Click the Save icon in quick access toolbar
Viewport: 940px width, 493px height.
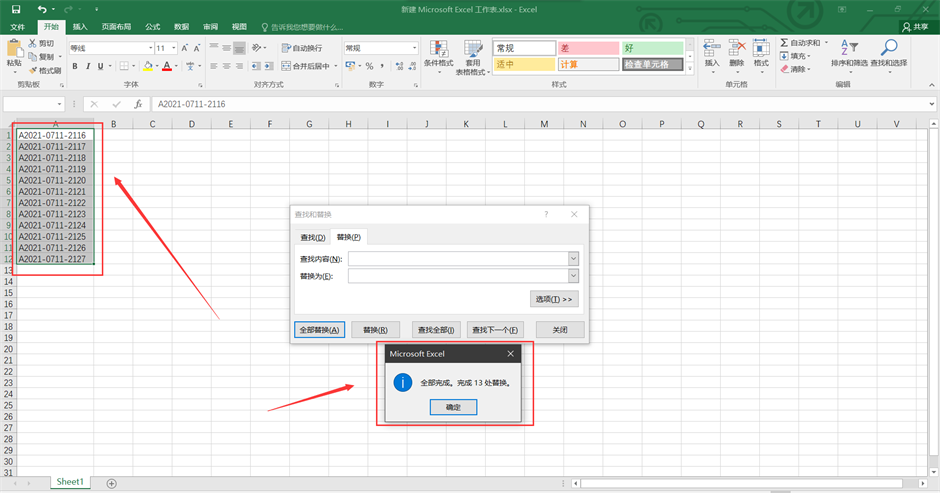tap(15, 9)
